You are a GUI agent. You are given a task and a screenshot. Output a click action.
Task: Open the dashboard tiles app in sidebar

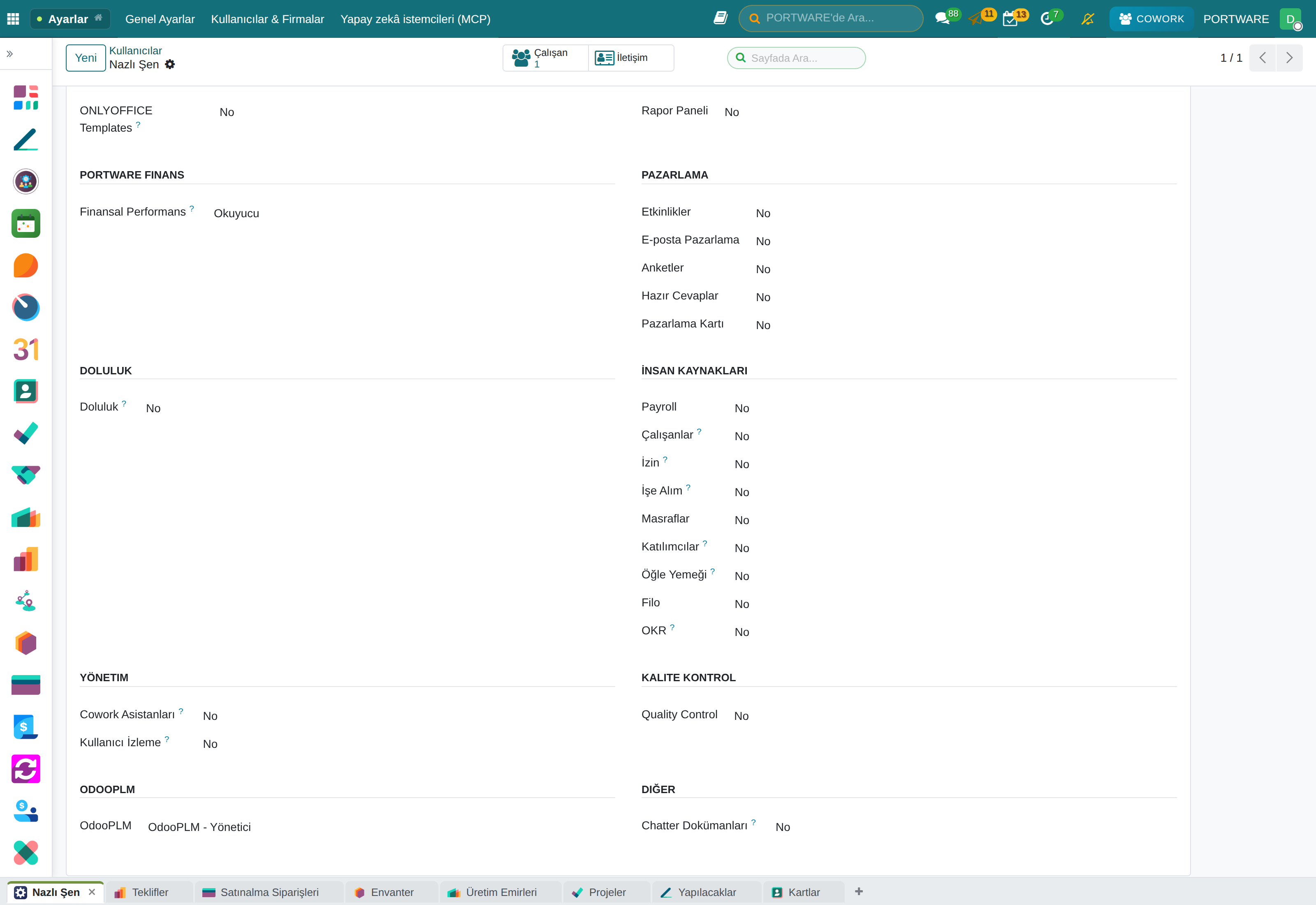(25, 97)
